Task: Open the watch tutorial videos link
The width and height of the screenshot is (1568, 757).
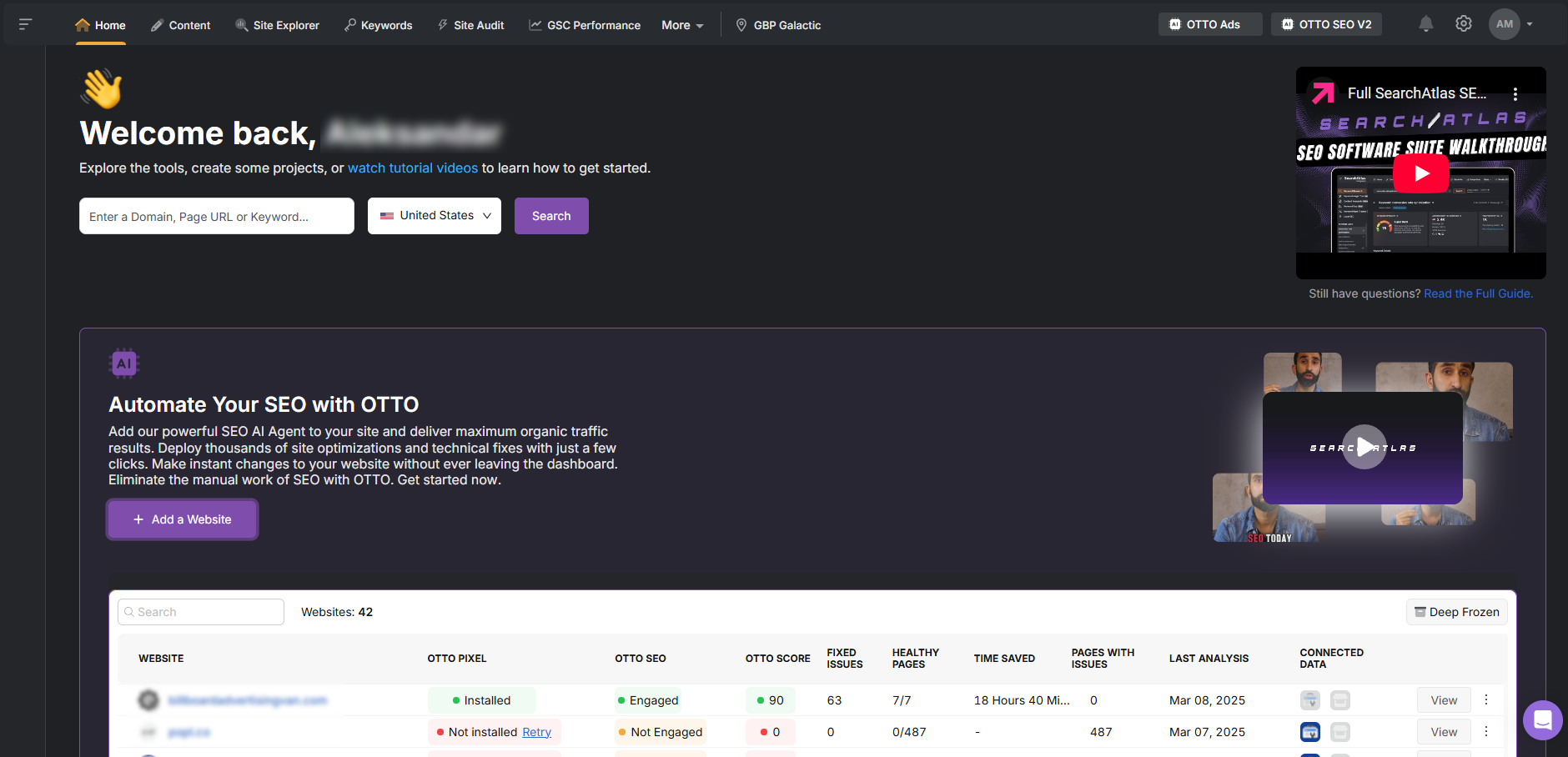Action: click(x=412, y=168)
